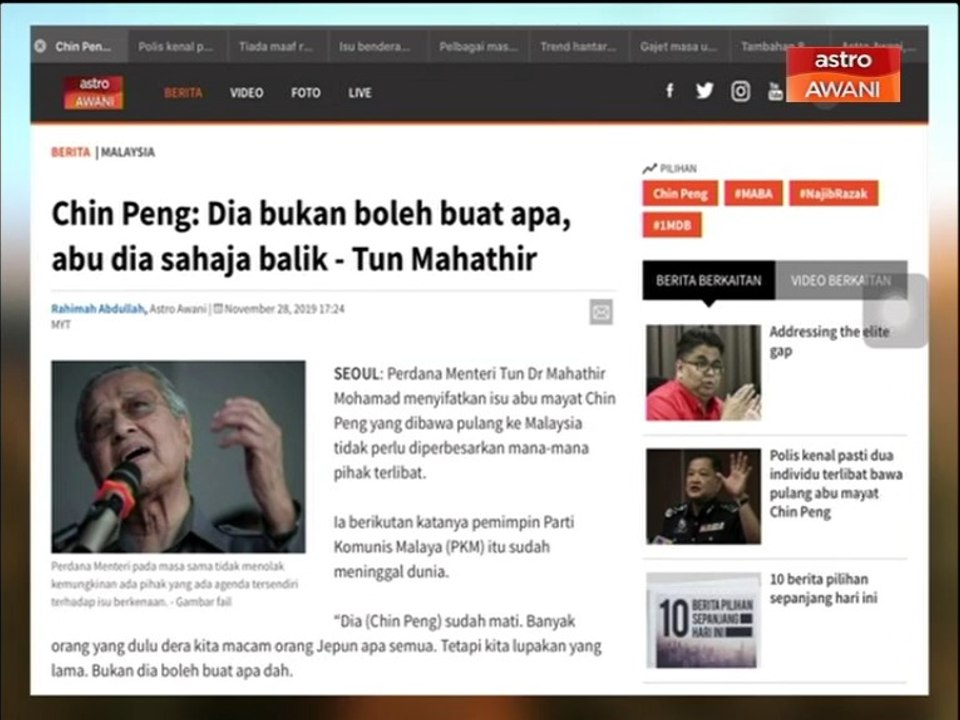960x720 pixels.
Task: Switch to the BERITA BERKAITAN tab
Action: 709,280
